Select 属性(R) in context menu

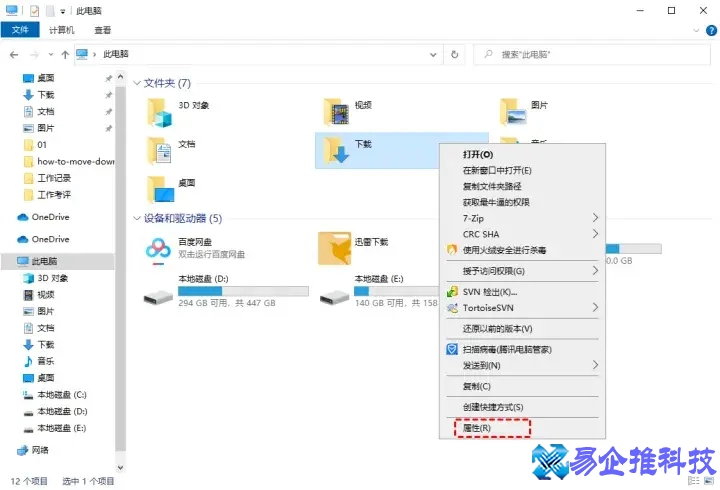click(x=477, y=428)
